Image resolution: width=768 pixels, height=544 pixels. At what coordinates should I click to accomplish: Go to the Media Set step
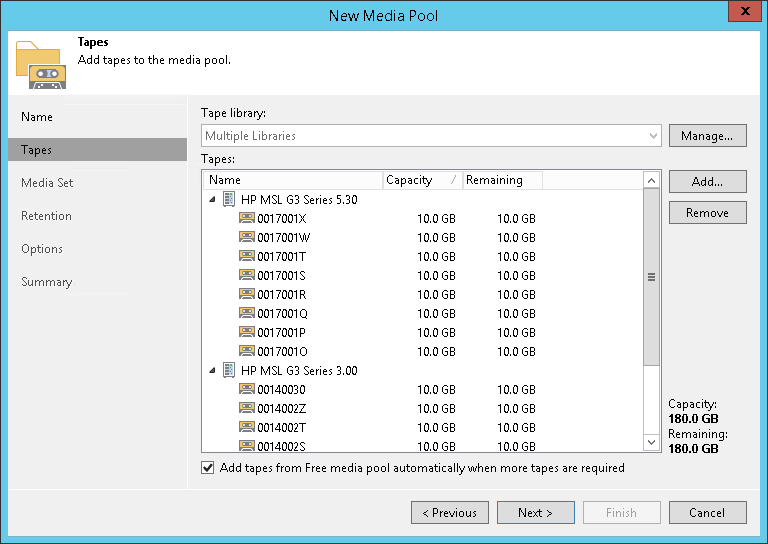click(x=47, y=183)
